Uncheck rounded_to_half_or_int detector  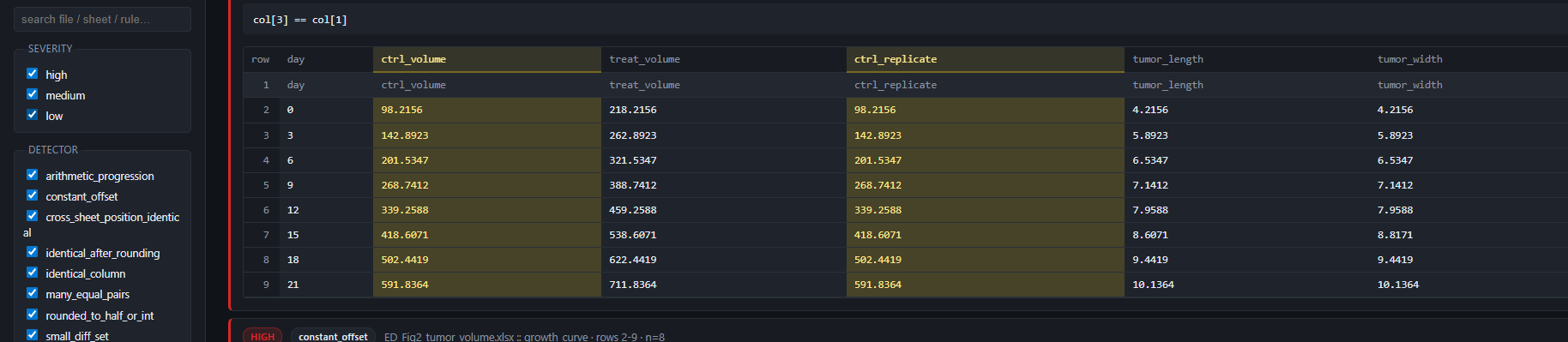pyautogui.click(x=33, y=315)
